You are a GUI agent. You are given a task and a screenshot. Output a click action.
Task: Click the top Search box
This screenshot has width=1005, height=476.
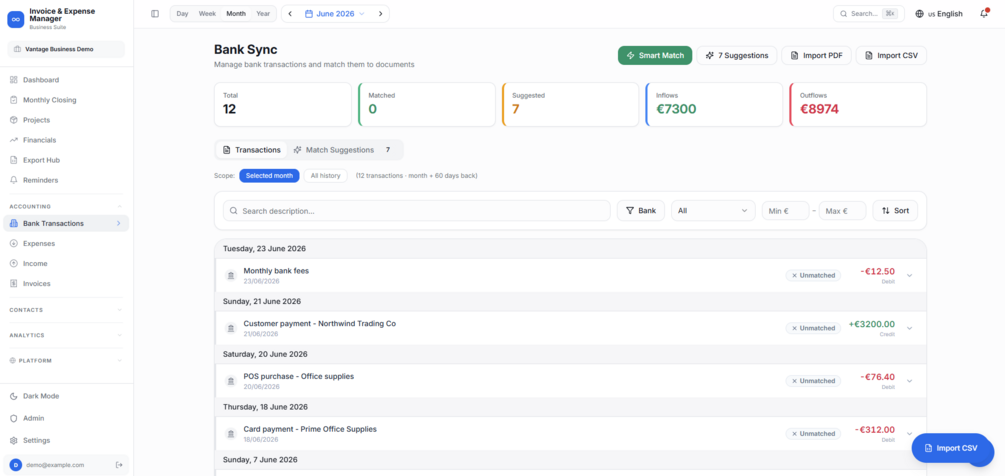868,13
